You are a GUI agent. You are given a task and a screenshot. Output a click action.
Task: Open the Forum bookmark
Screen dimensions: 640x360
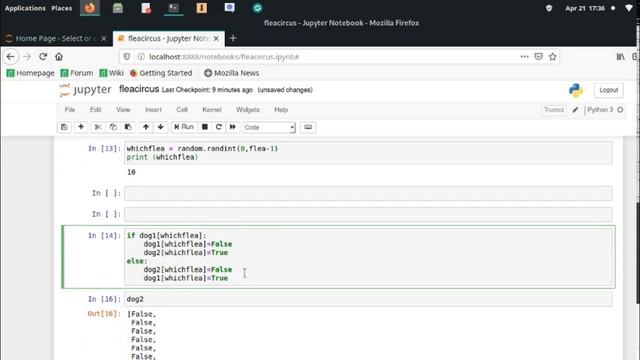pos(77,73)
